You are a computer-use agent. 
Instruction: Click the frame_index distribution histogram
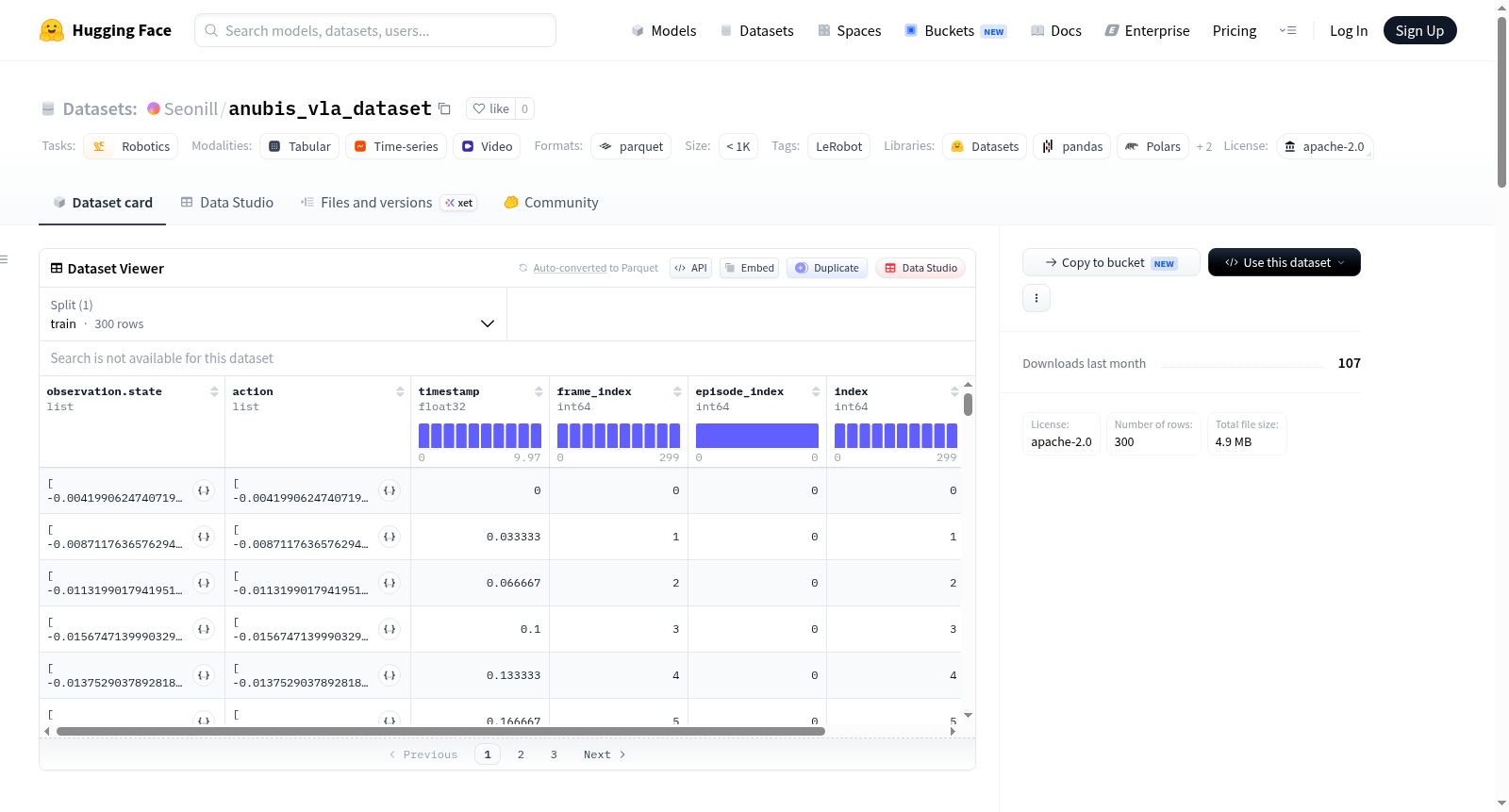pos(619,436)
